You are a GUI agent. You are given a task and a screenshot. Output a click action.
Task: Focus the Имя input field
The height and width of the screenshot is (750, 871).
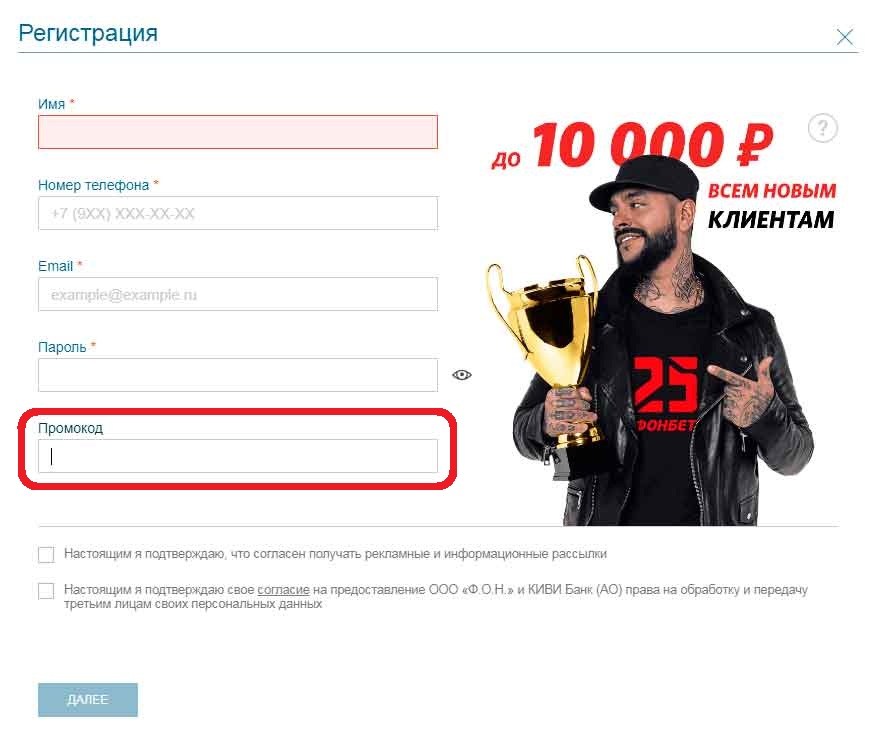click(x=238, y=132)
